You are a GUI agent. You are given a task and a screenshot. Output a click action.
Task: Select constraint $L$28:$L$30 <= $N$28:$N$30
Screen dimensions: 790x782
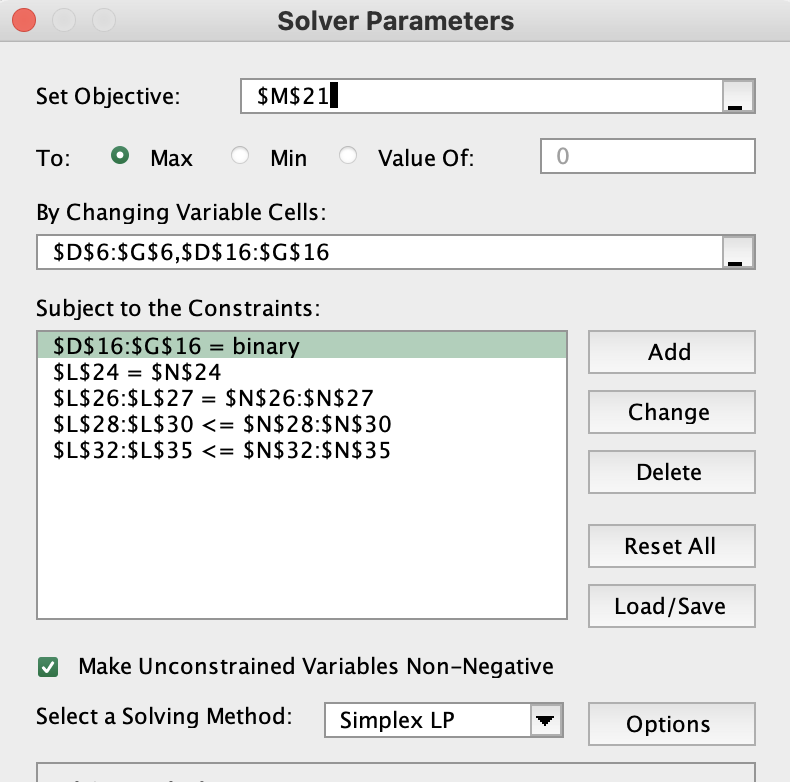221,425
